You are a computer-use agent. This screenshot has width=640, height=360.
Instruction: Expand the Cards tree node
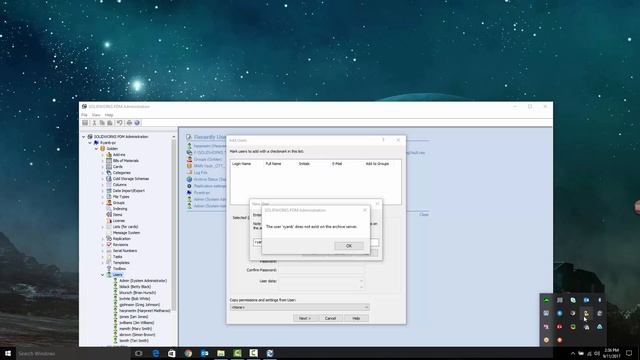(102, 167)
